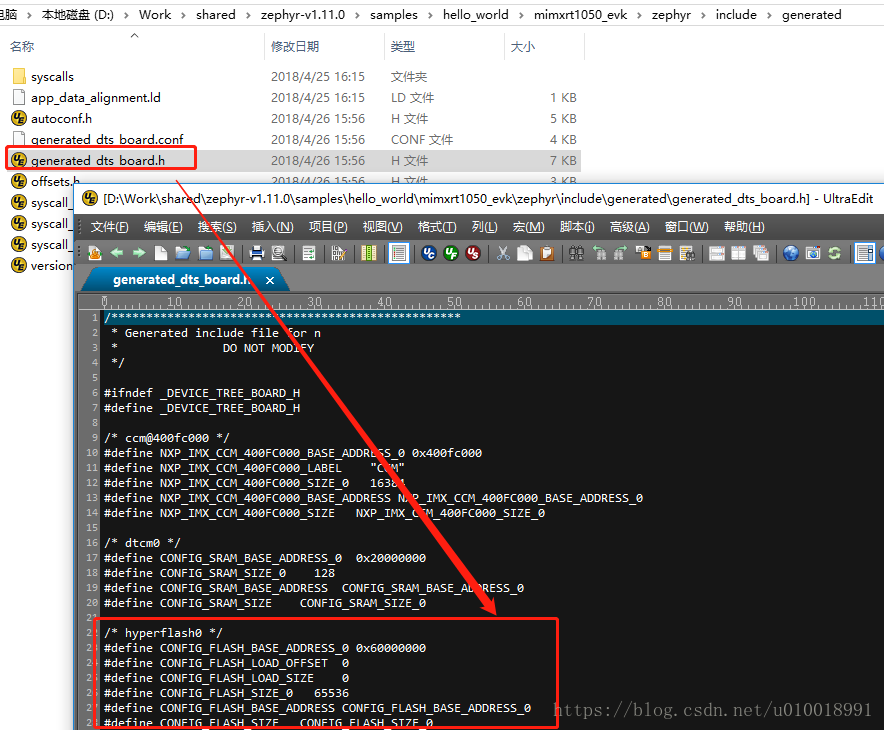Image resolution: width=884 pixels, height=730 pixels.
Task: Click the Cut scissors icon
Action: (x=503, y=253)
